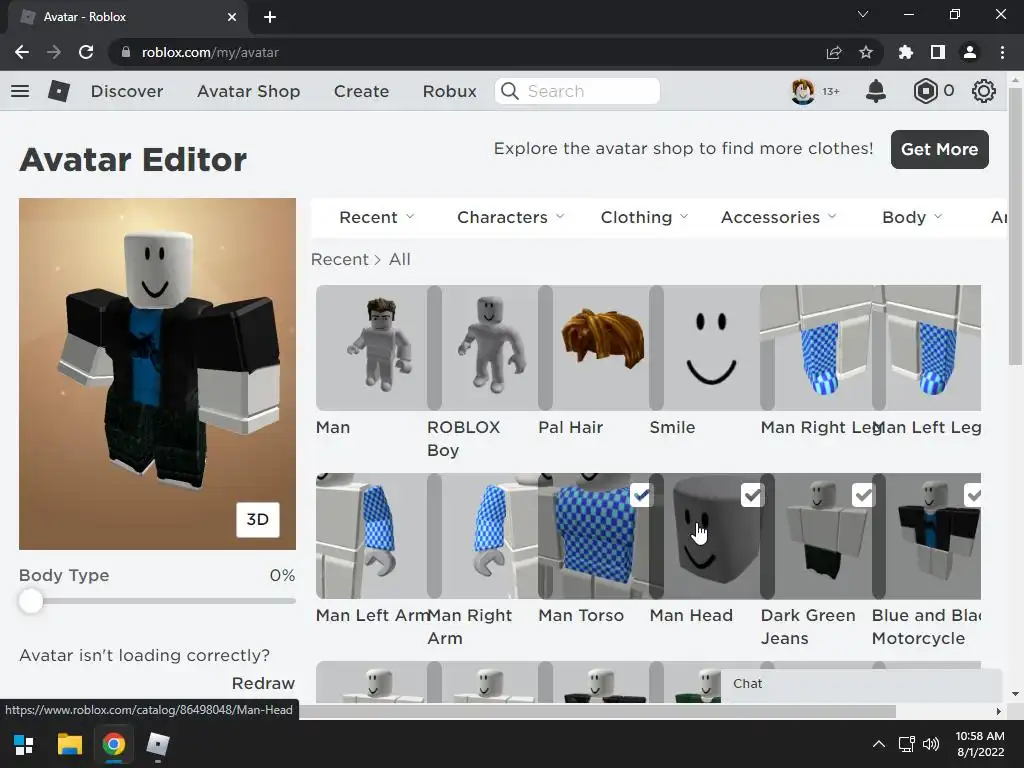Select the Man Right Arm thumbnail
1024x768 pixels.
coord(483,536)
